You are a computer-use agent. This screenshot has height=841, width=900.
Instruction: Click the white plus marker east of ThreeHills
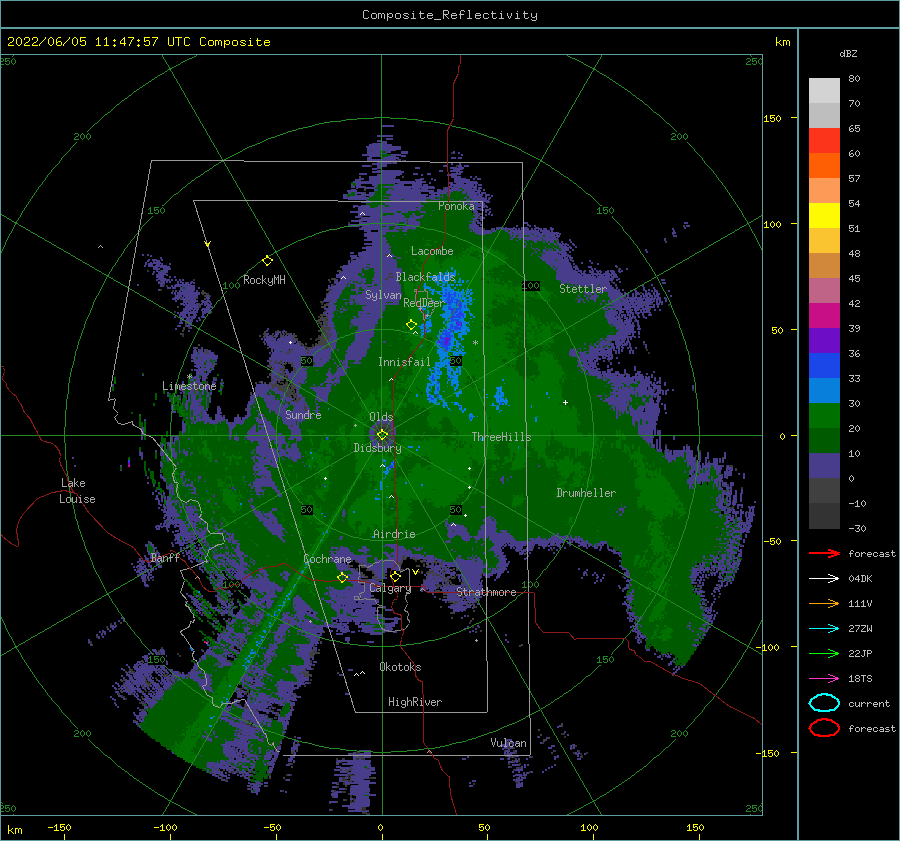565,402
